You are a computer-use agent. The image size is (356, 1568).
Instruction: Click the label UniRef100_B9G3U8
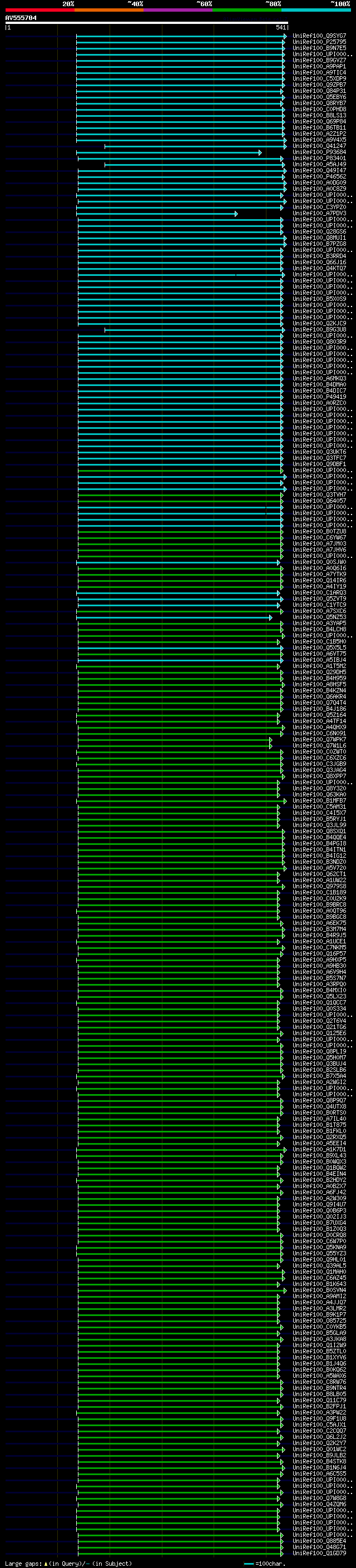tap(319, 330)
